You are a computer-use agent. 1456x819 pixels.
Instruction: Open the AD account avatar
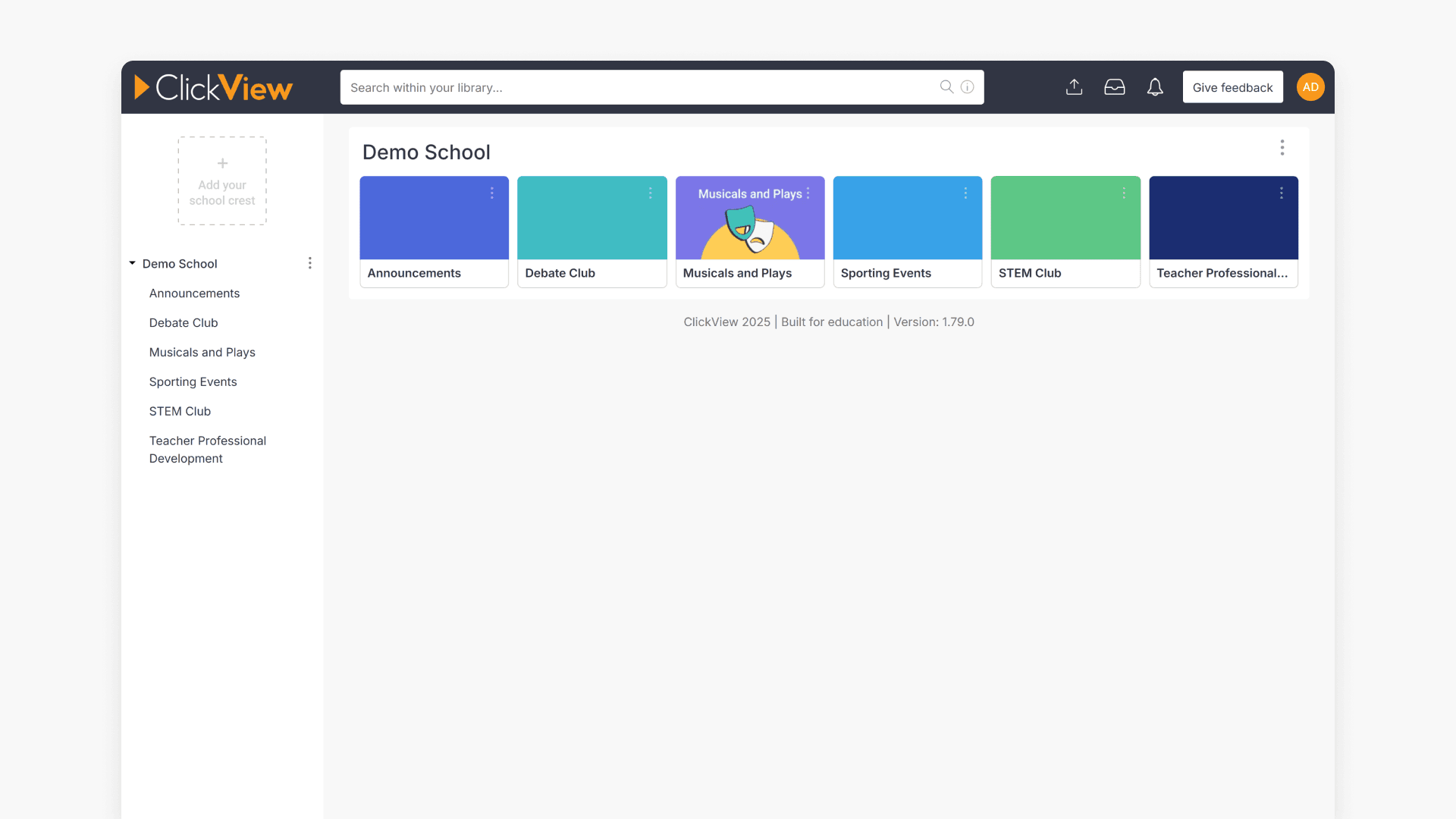(1310, 86)
